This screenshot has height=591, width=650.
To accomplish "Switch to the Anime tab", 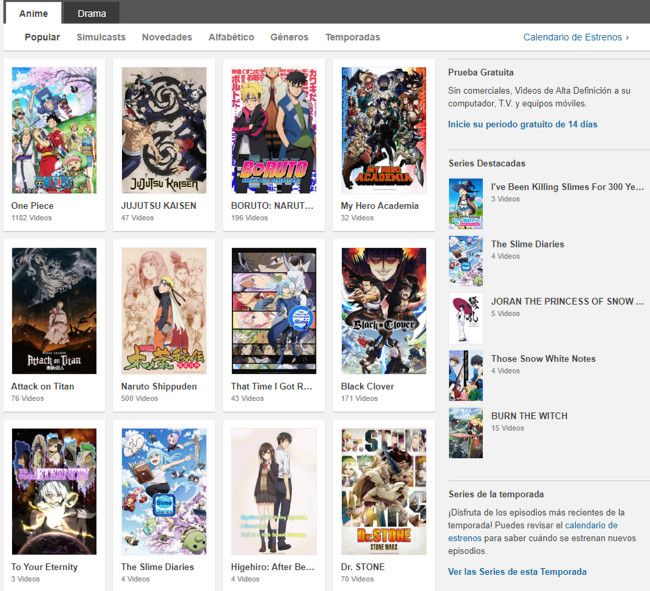I will pos(33,13).
